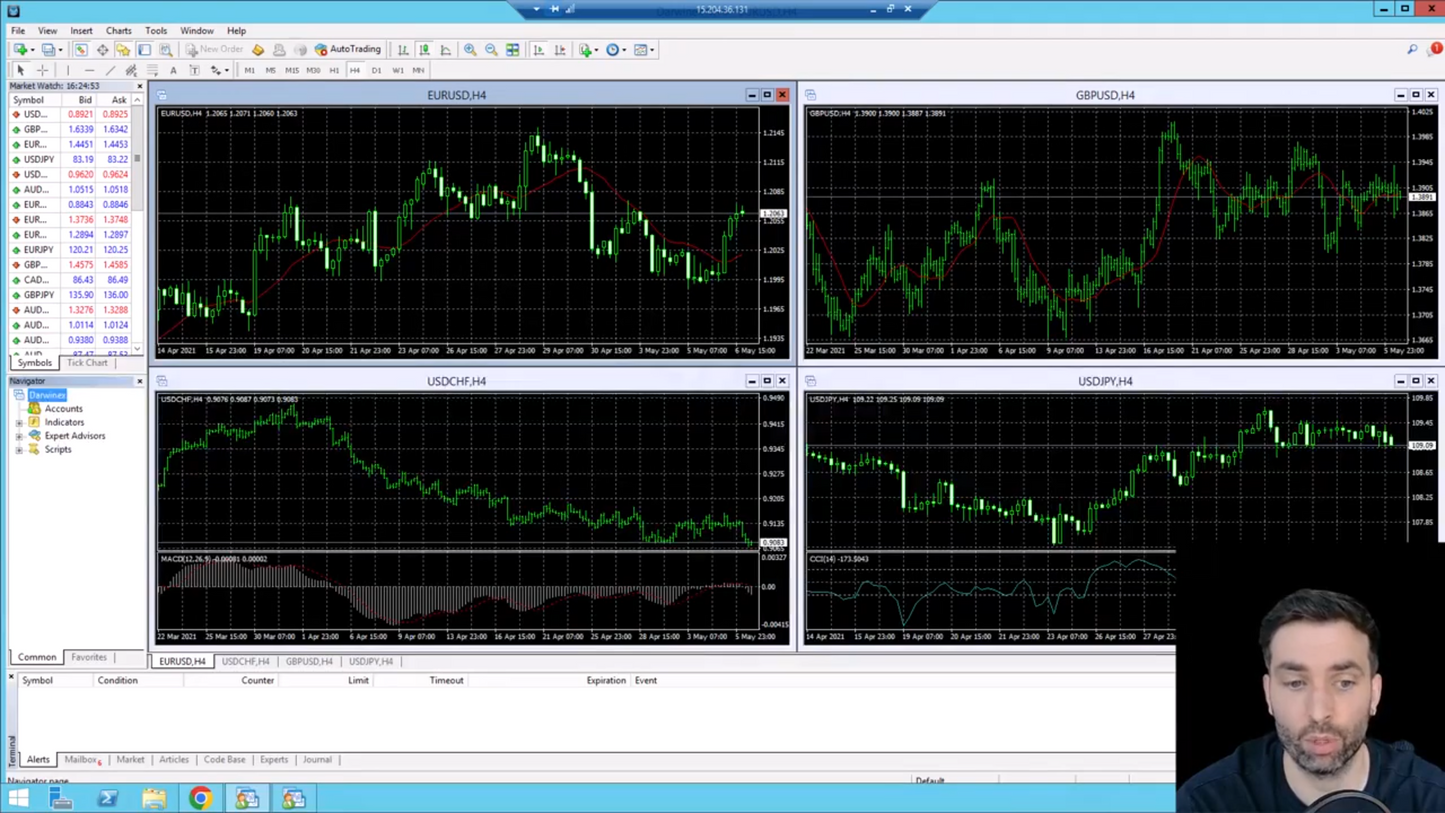Open the Windows Start button
Screen dimensions: 1445x813
18,798
